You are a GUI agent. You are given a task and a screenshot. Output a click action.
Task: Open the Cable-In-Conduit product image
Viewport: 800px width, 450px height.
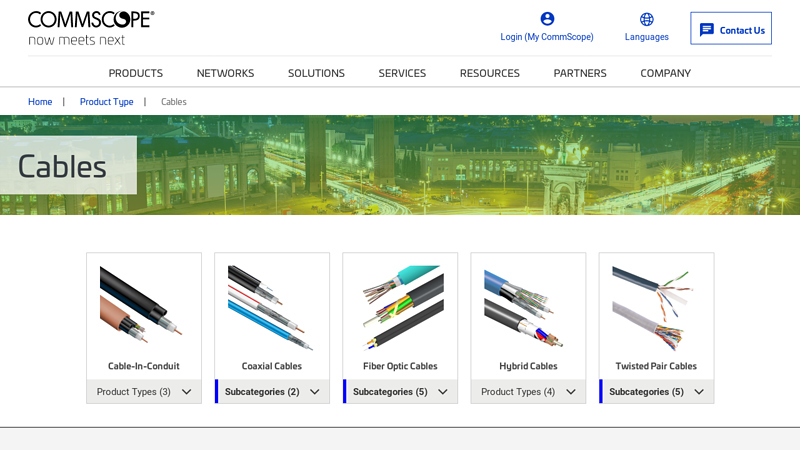tap(144, 307)
